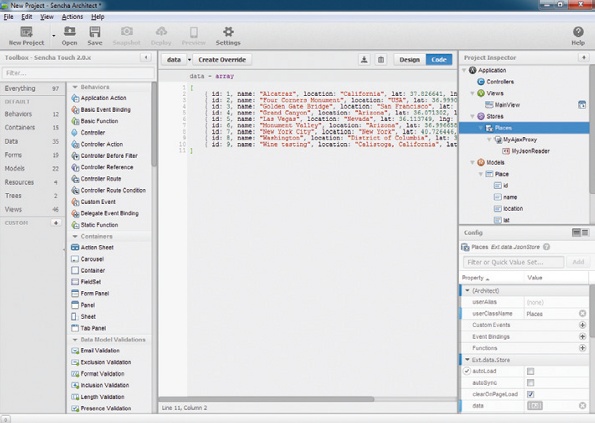Viewport: 595px width, 423px height.
Task: Collapse the Toolbox panel
Action: (x=146, y=58)
